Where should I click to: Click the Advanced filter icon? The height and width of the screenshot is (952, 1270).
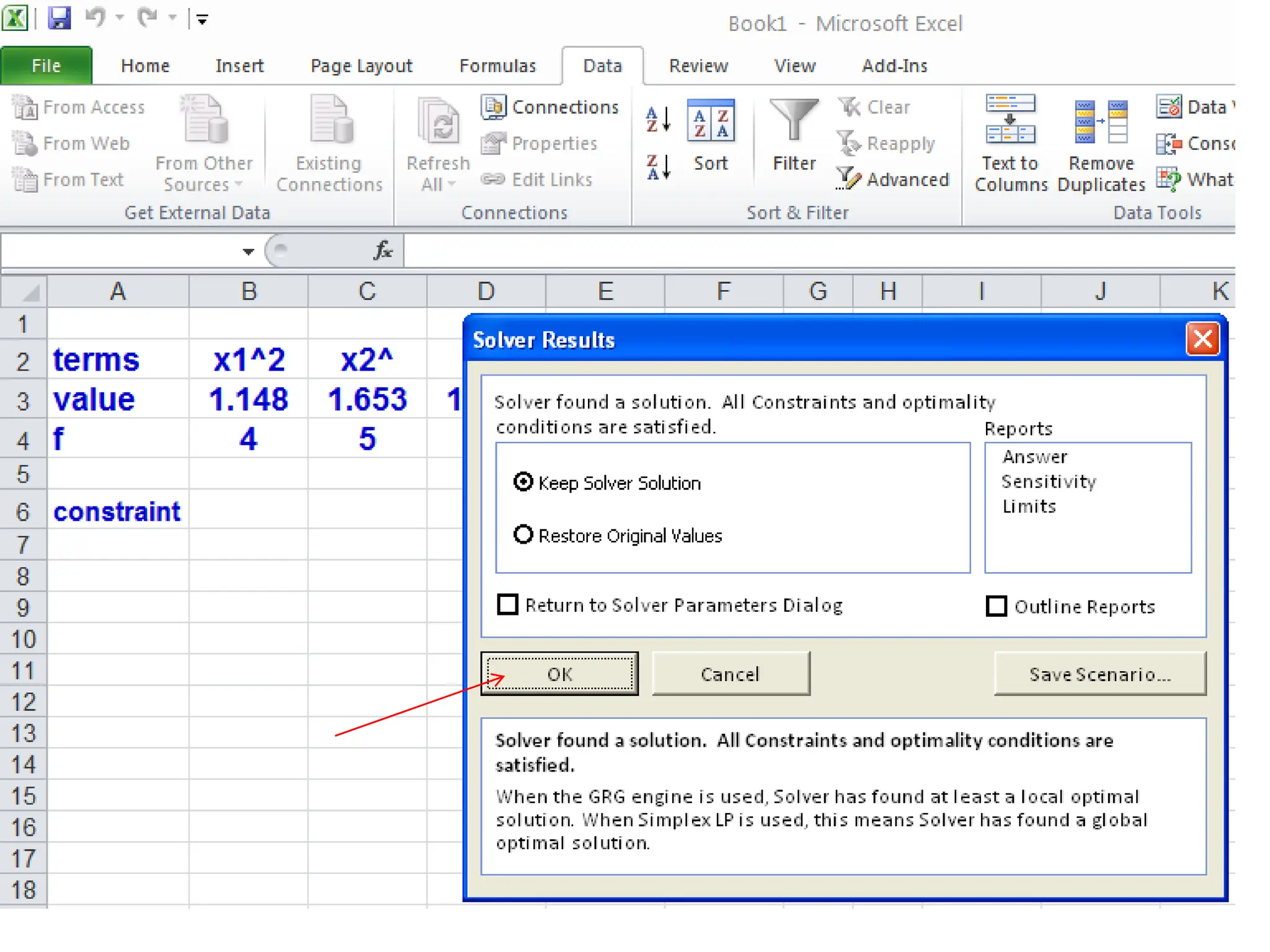click(849, 179)
